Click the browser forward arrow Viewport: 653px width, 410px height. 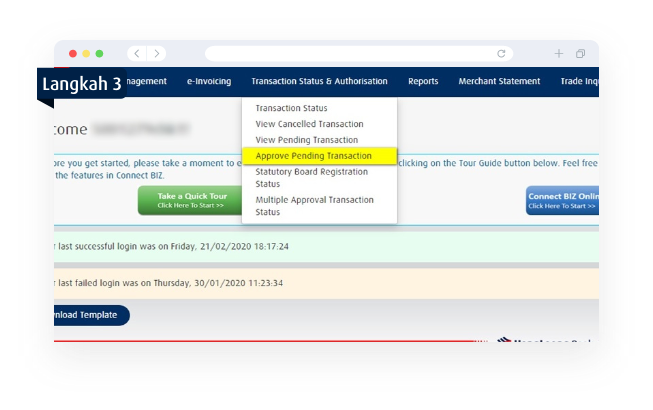(157, 53)
